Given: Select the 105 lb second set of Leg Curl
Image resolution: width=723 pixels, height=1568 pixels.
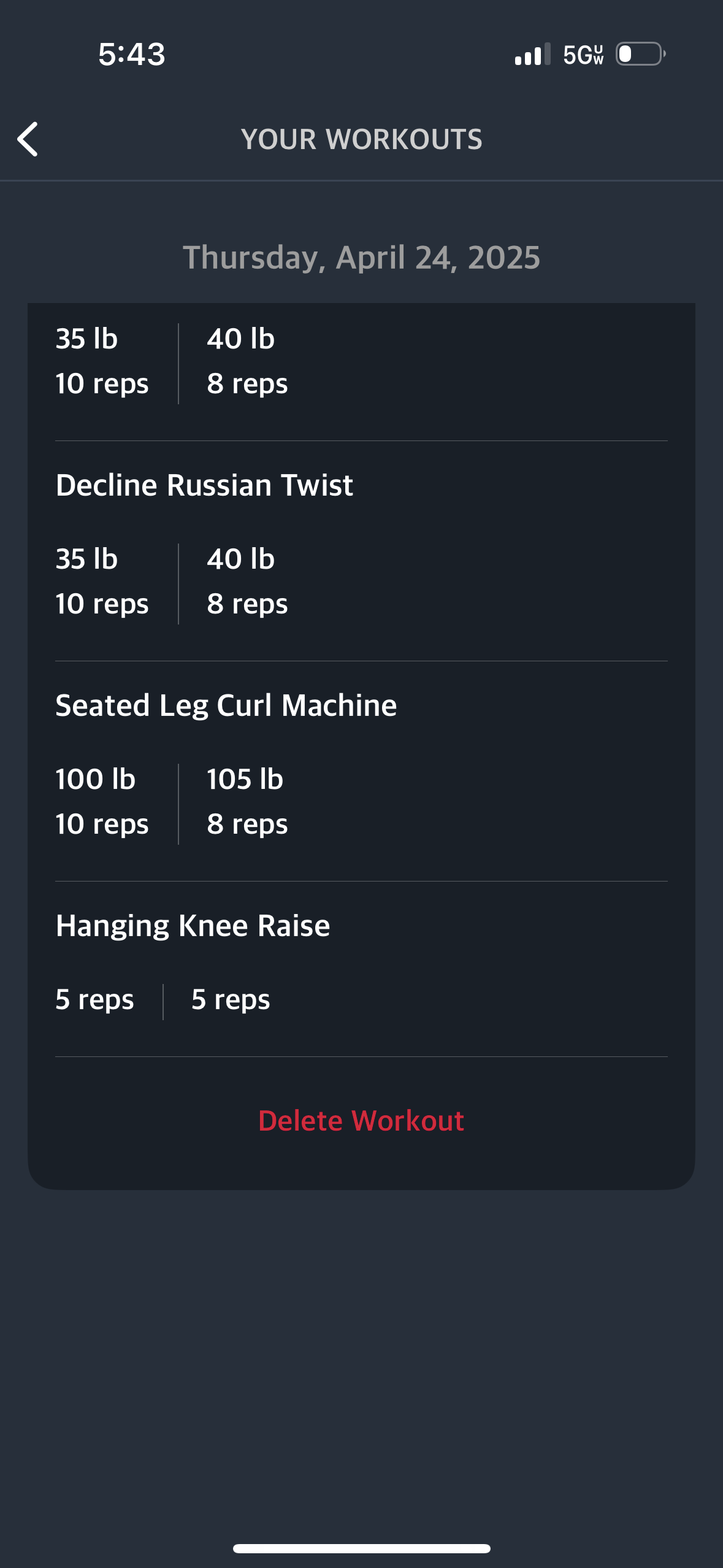Looking at the screenshot, I should [247, 801].
